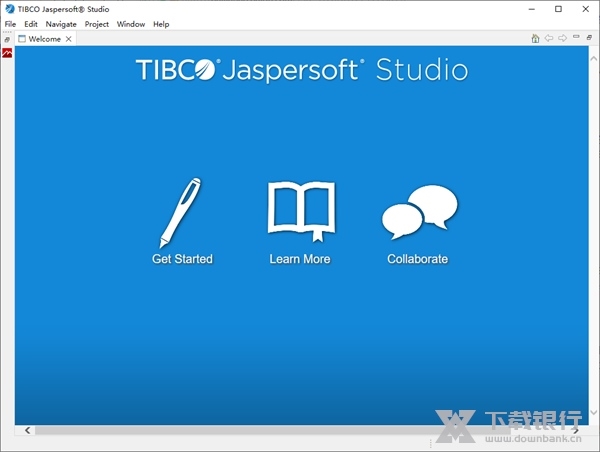Navigate forward with the right arrow
This screenshot has height=452, width=600.
coord(562,39)
